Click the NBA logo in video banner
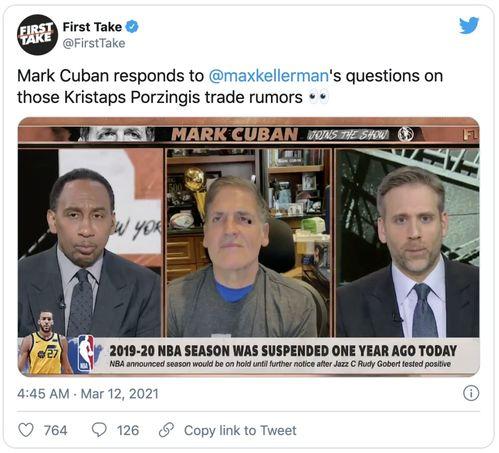Image resolution: width=499 pixels, height=453 pixels. point(86,354)
